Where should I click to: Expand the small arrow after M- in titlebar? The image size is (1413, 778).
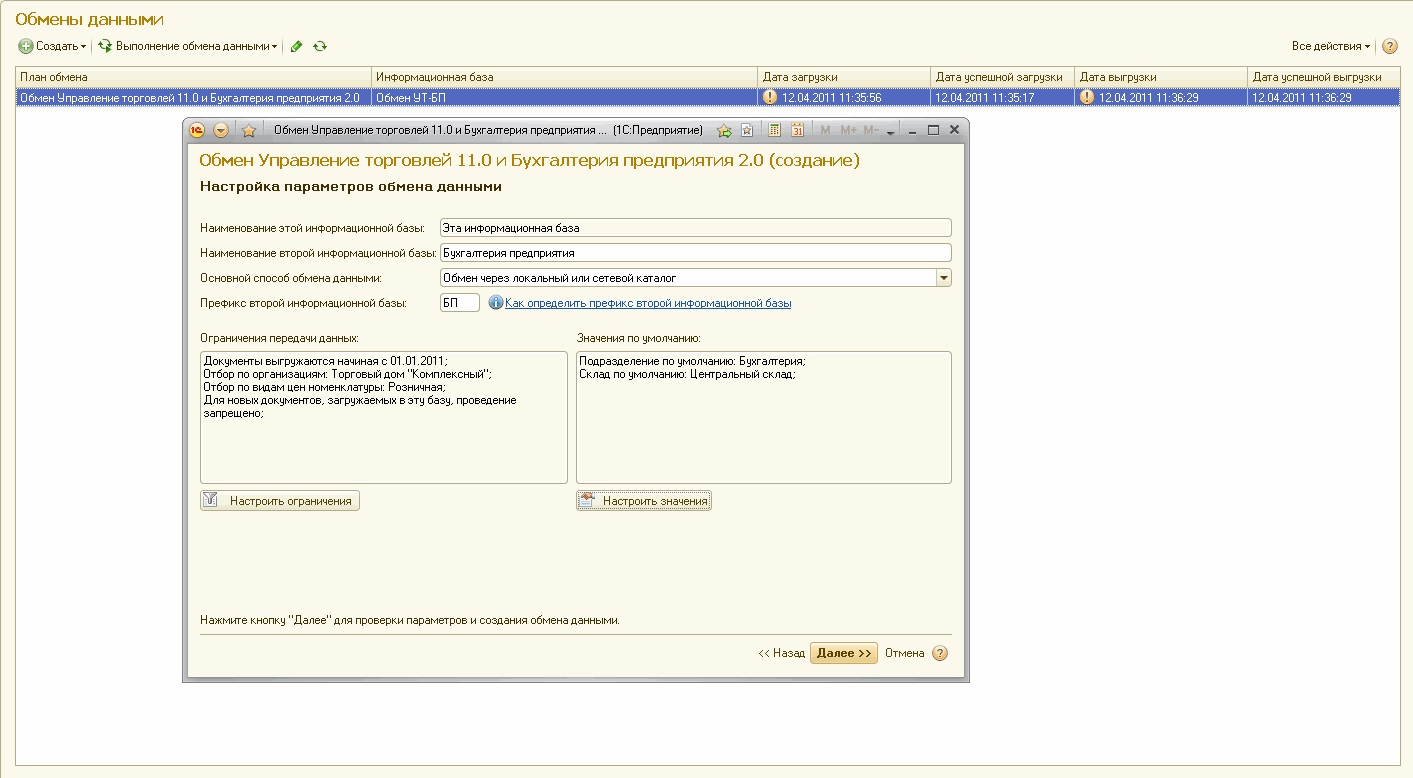pyautogui.click(x=891, y=131)
